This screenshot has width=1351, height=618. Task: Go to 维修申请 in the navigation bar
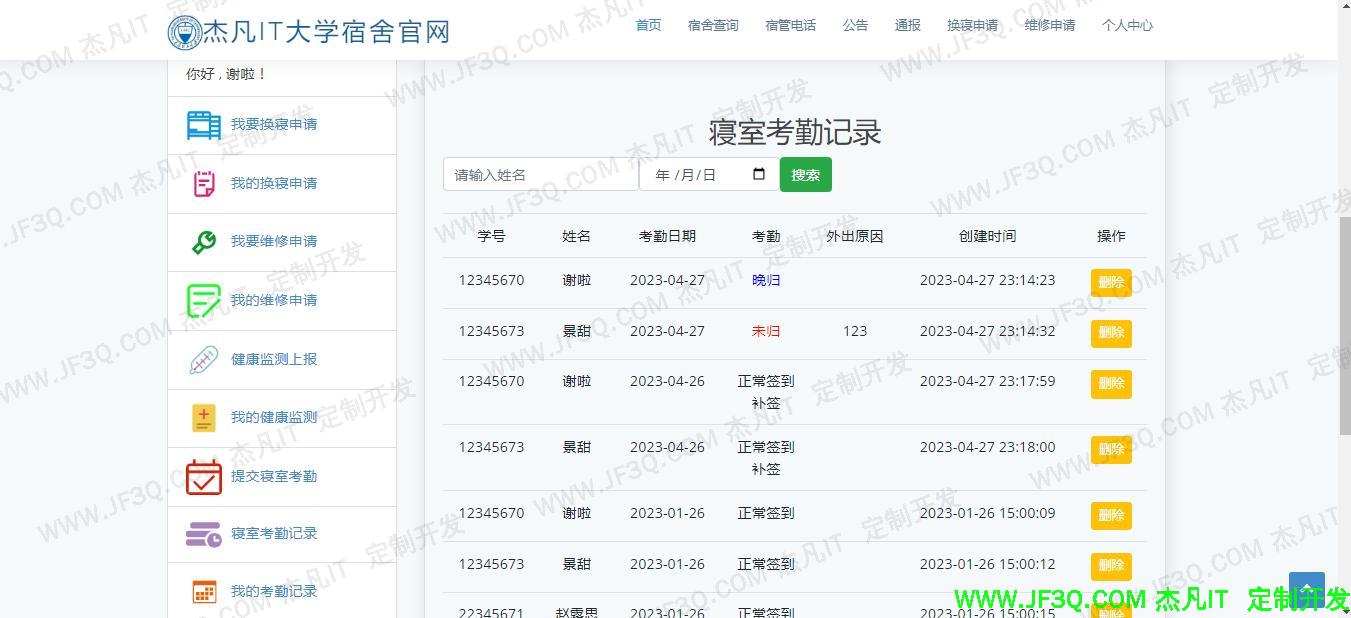(1050, 26)
